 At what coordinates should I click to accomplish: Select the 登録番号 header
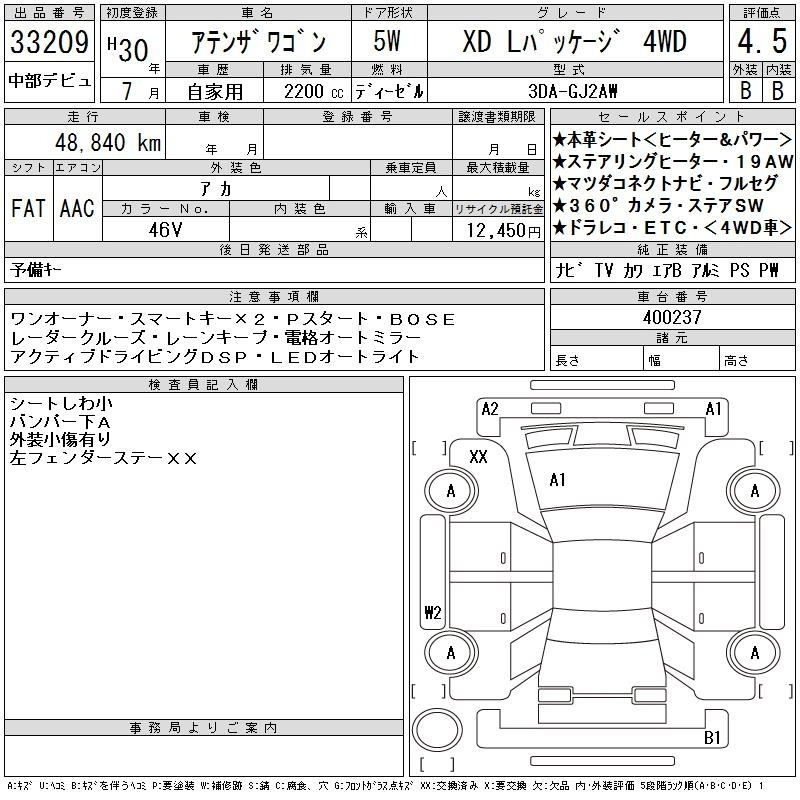pos(357,117)
